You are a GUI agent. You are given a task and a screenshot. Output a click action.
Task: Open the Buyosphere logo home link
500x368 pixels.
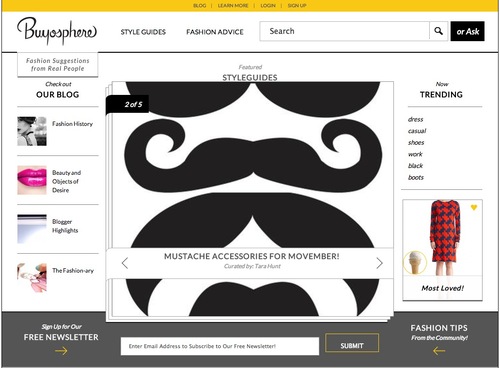57,31
